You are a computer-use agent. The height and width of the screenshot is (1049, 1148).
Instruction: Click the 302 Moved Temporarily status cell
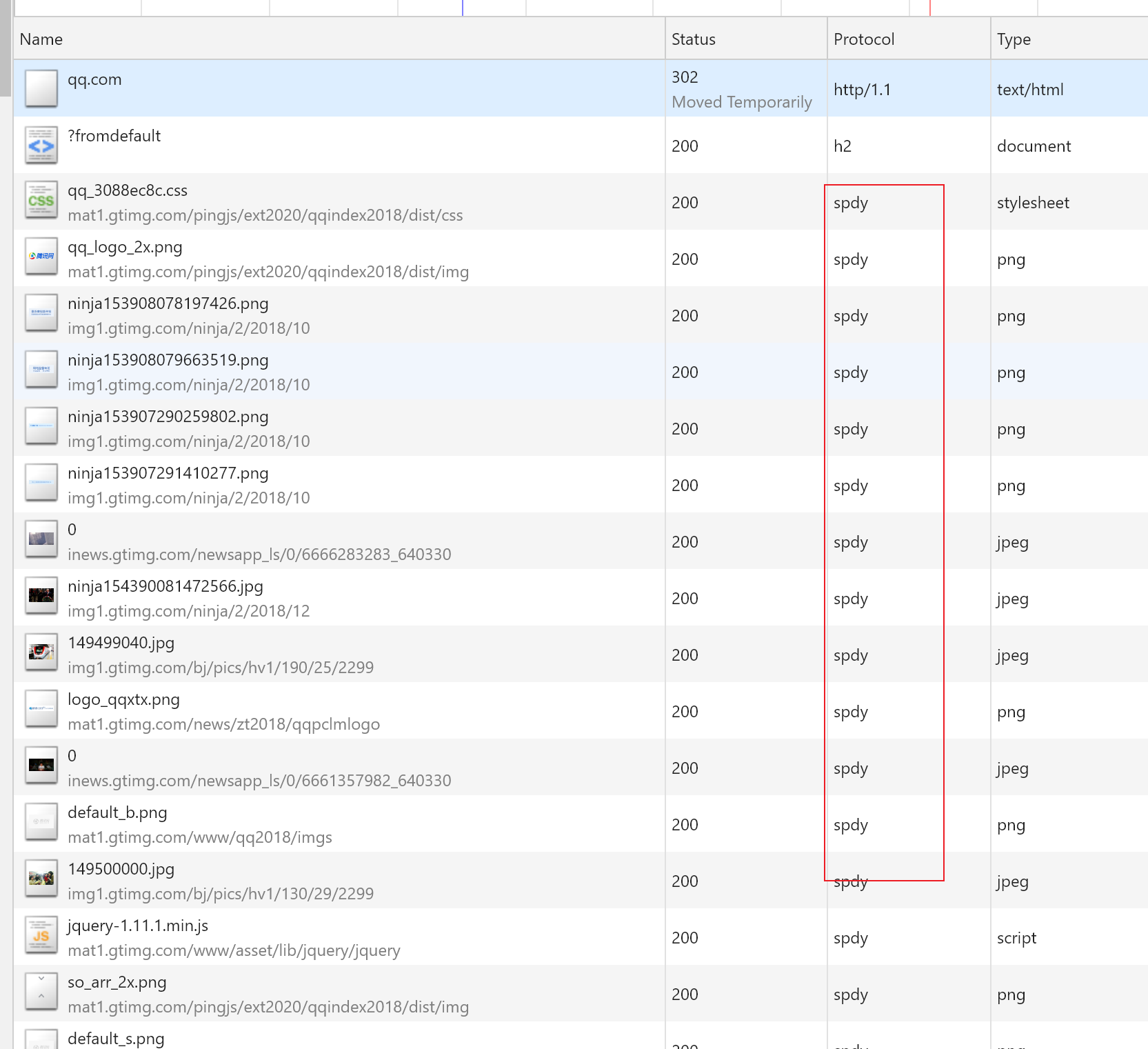click(x=741, y=90)
